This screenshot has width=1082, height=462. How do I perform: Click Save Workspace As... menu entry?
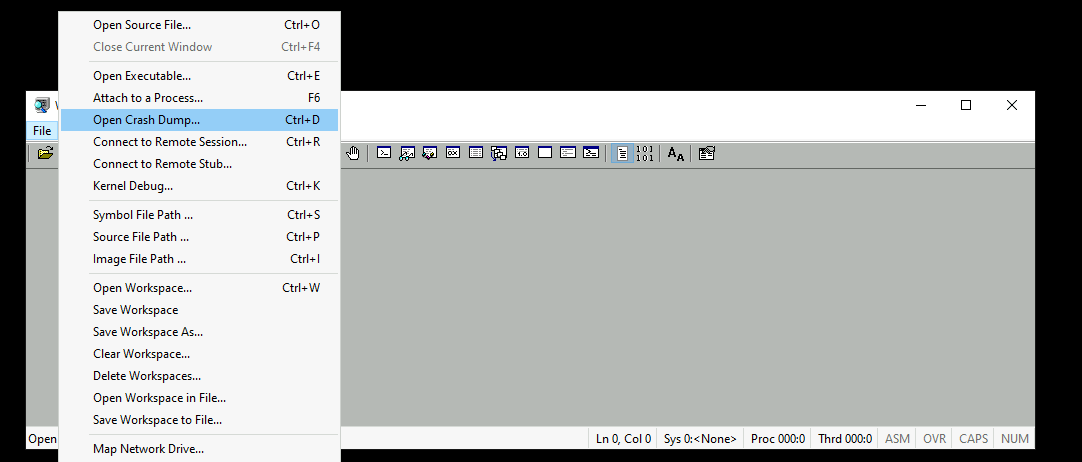click(x=199, y=332)
